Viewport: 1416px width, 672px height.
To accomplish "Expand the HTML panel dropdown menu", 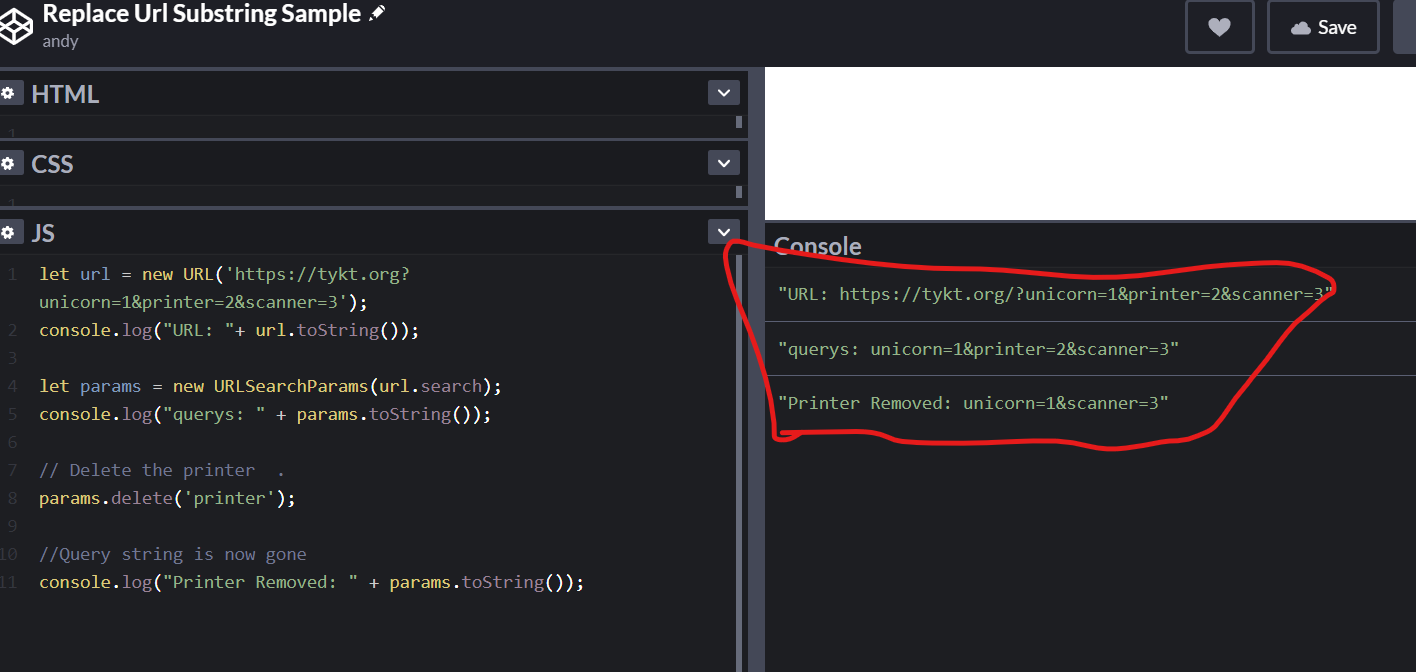I will tap(723, 93).
